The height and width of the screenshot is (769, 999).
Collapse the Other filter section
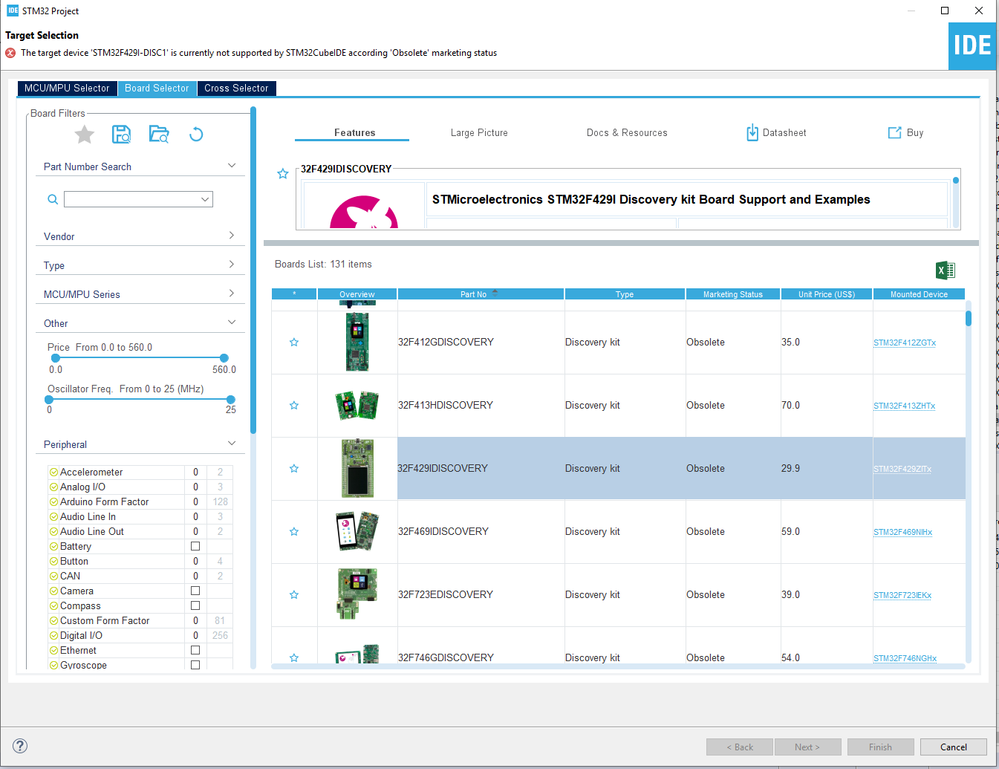pos(232,322)
